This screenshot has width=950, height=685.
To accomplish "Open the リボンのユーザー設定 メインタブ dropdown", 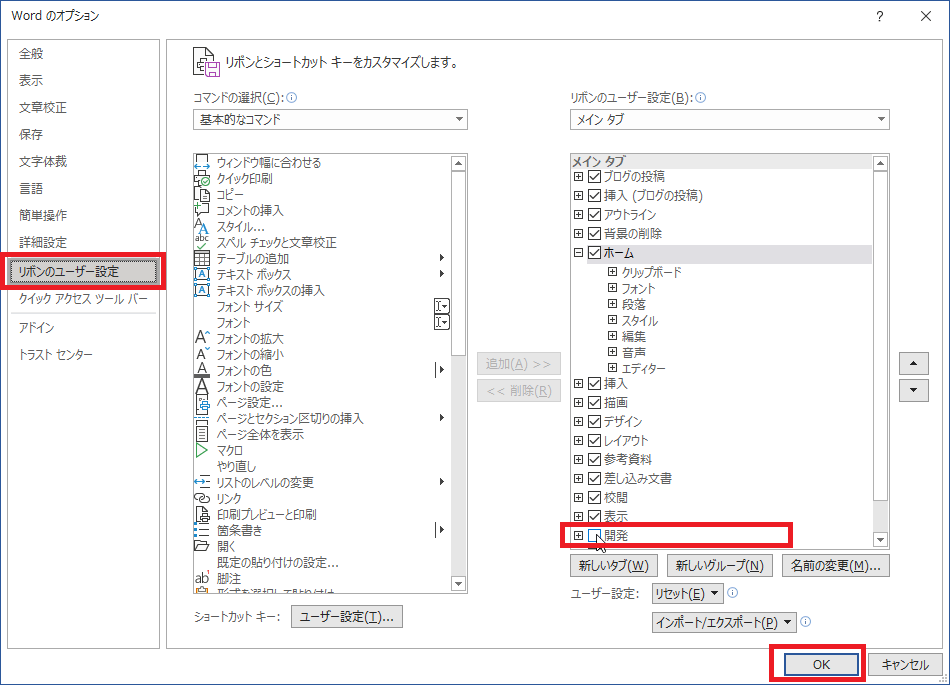I will (729, 119).
